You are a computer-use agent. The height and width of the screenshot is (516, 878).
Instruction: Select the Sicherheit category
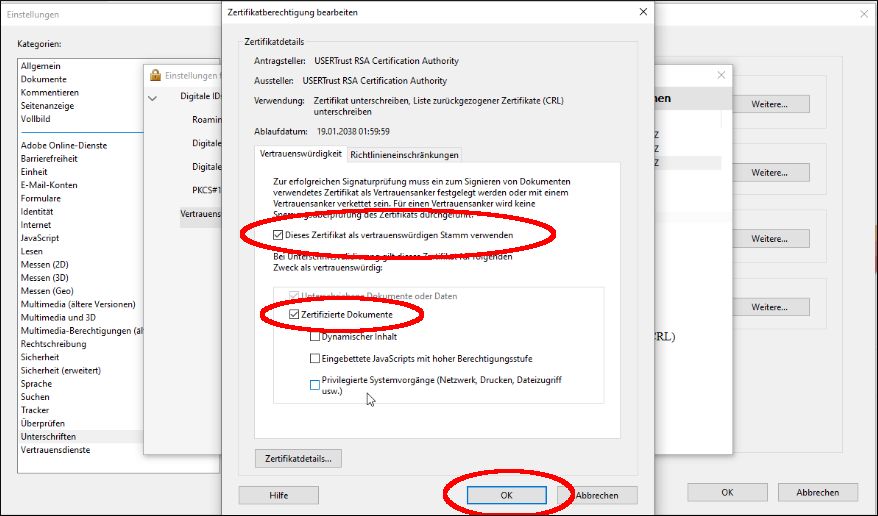(x=40, y=357)
